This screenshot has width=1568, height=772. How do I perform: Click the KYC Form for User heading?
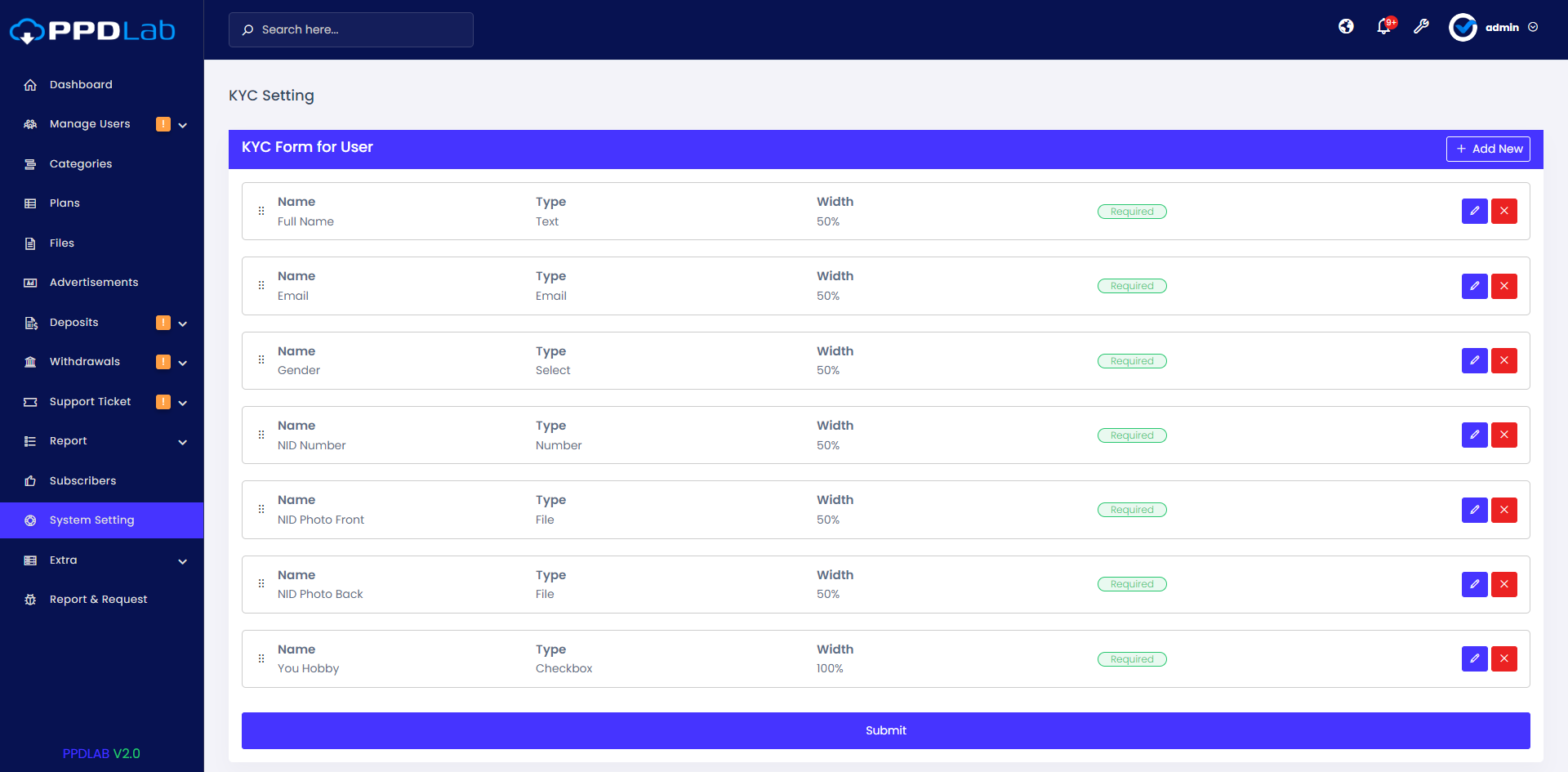tap(307, 147)
